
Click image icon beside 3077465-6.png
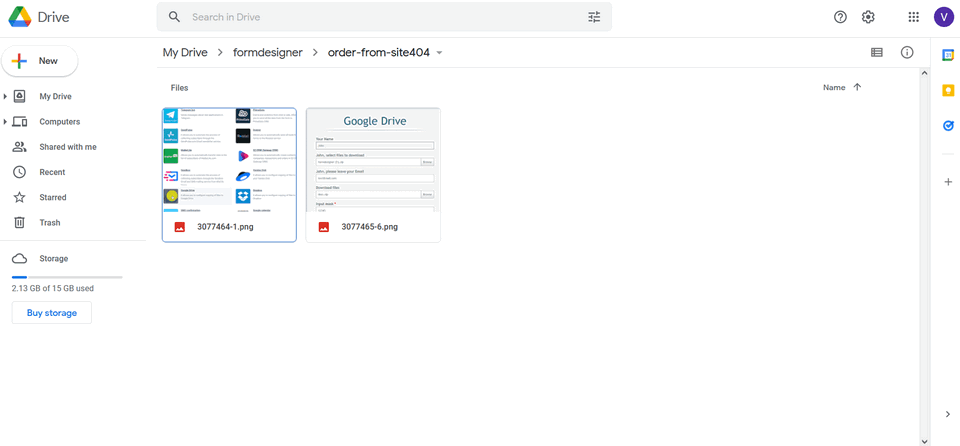click(x=324, y=227)
